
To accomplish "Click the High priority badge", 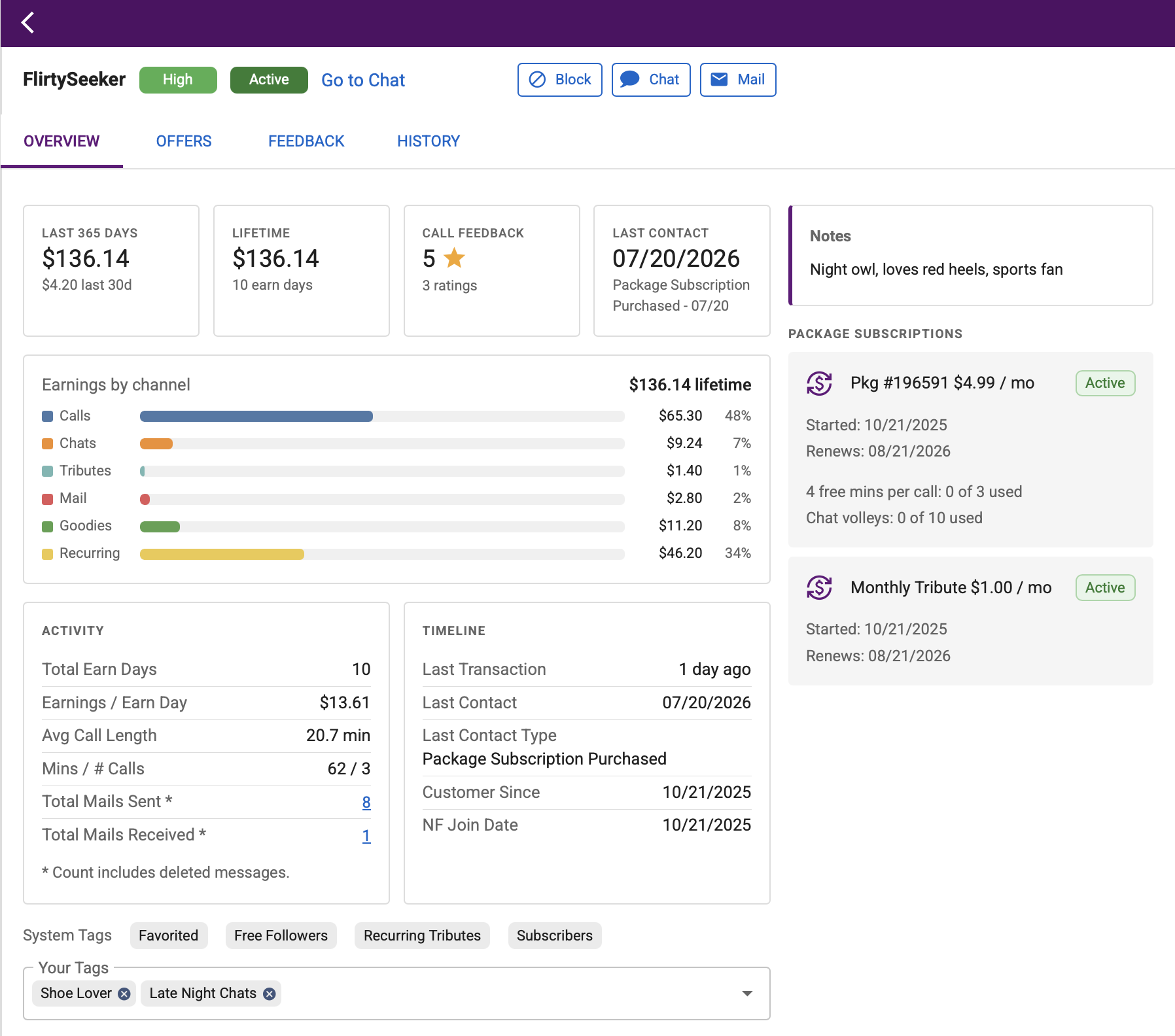I will coord(178,80).
